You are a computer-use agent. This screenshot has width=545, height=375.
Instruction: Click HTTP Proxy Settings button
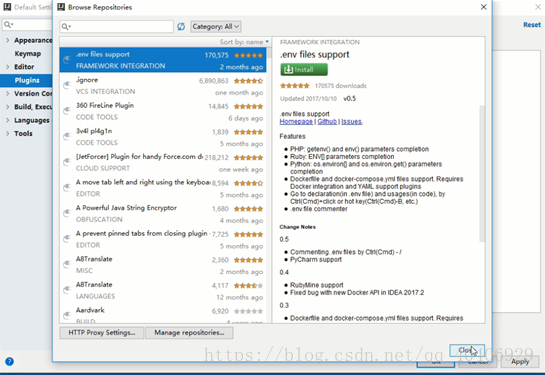(101, 333)
